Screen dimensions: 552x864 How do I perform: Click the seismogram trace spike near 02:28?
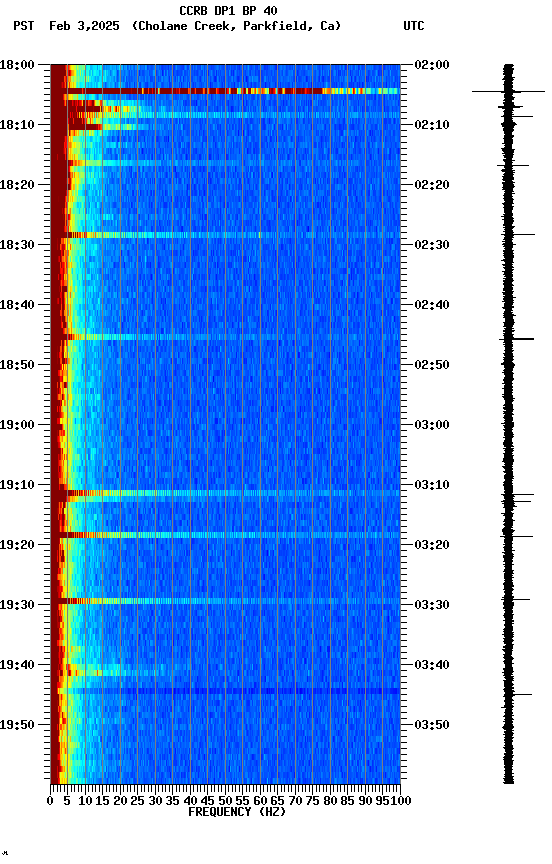[518, 235]
